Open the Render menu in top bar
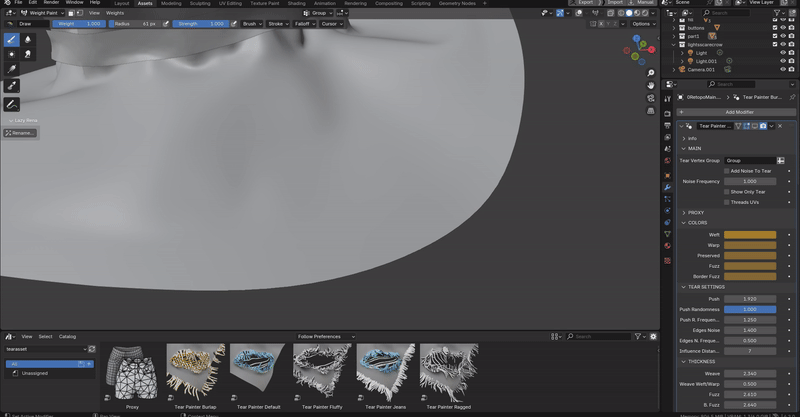 click(x=51, y=3)
